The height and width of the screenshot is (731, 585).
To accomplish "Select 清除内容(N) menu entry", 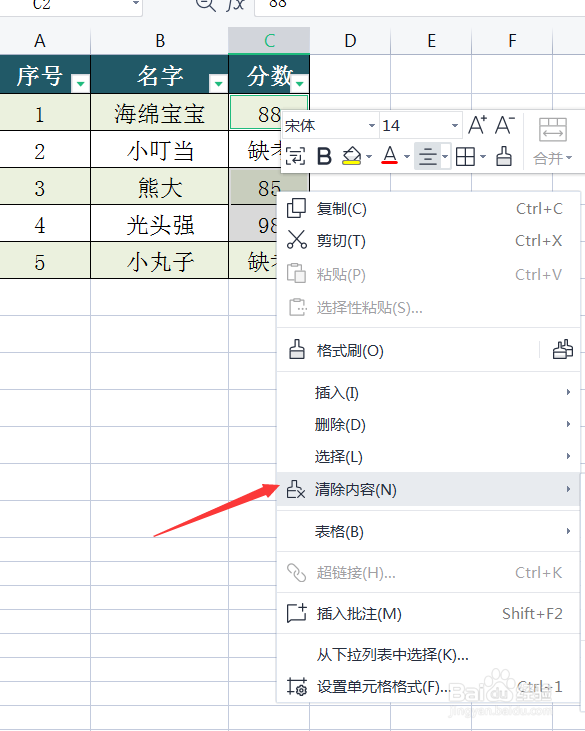I will click(x=428, y=489).
